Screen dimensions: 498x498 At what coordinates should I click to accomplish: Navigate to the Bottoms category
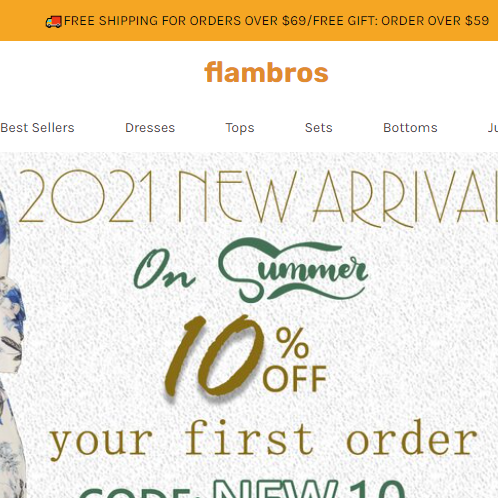(x=410, y=128)
